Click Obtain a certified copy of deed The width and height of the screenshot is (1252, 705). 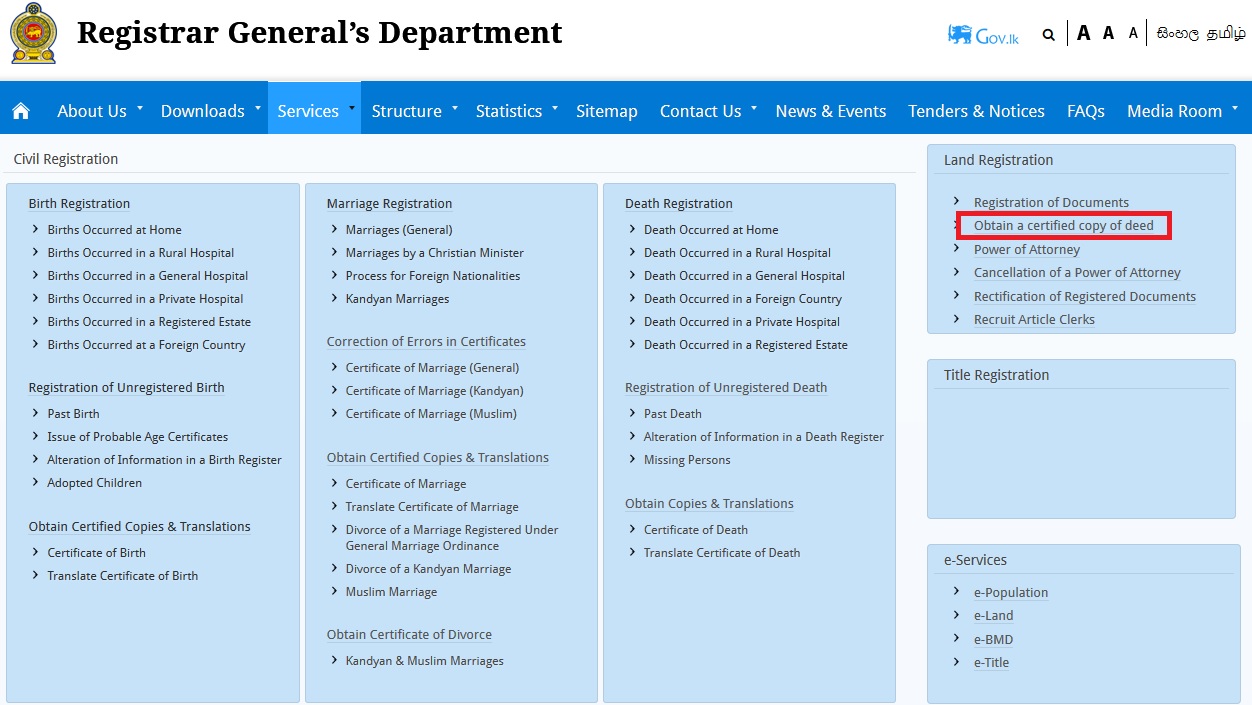[x=1063, y=226]
